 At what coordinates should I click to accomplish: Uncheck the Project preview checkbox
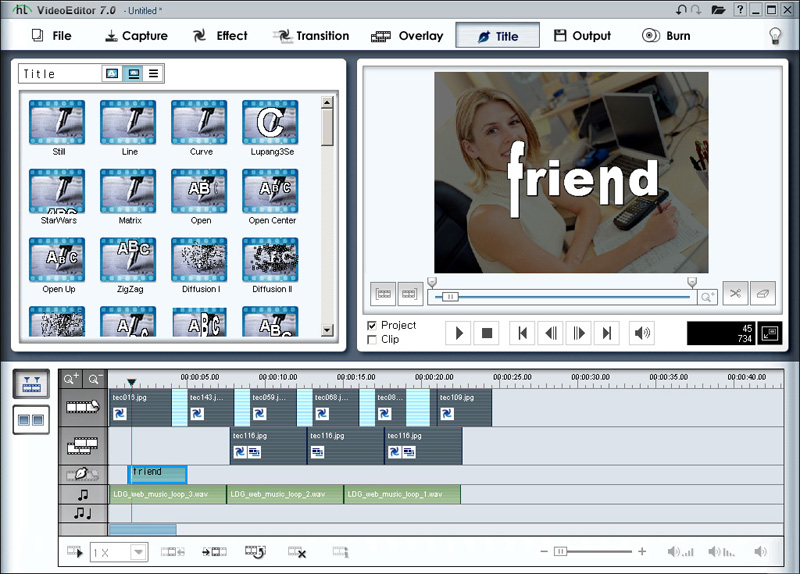373,326
